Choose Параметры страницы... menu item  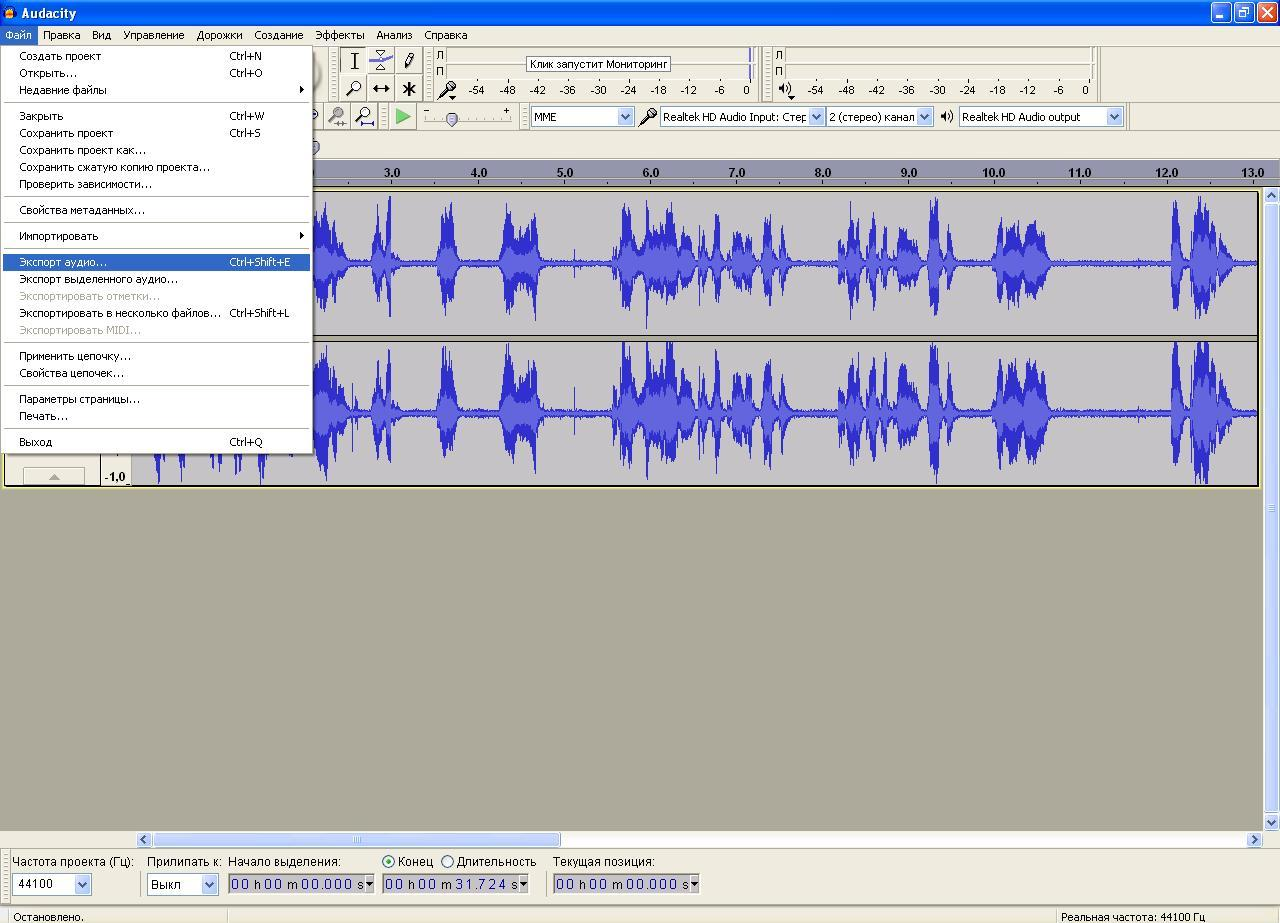pos(156,399)
